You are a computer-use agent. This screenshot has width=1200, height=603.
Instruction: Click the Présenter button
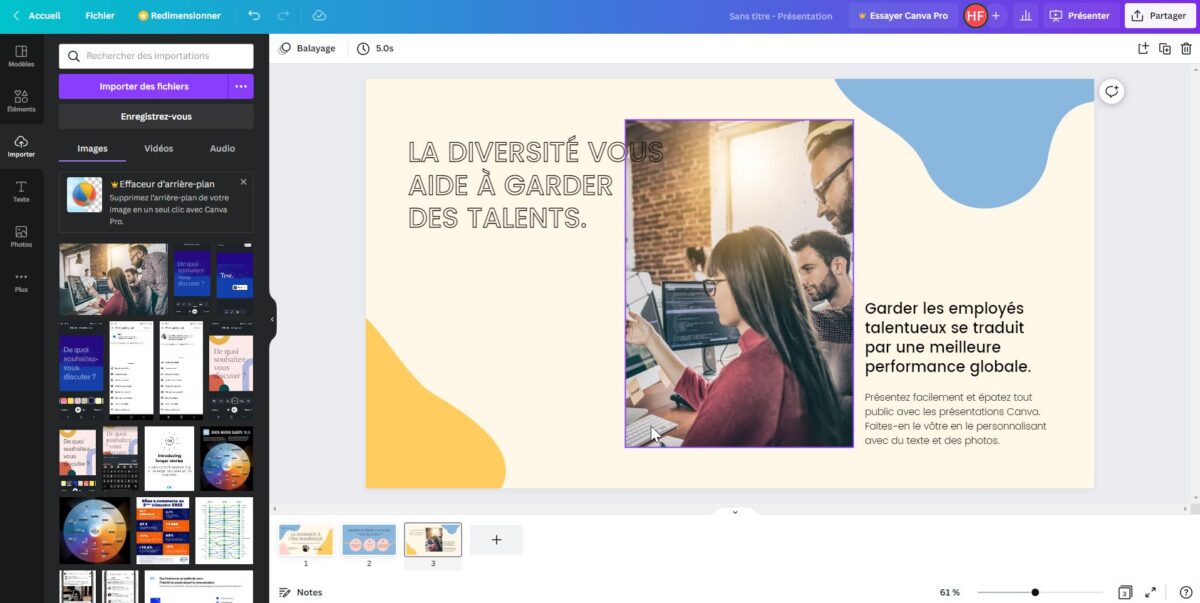[1079, 15]
